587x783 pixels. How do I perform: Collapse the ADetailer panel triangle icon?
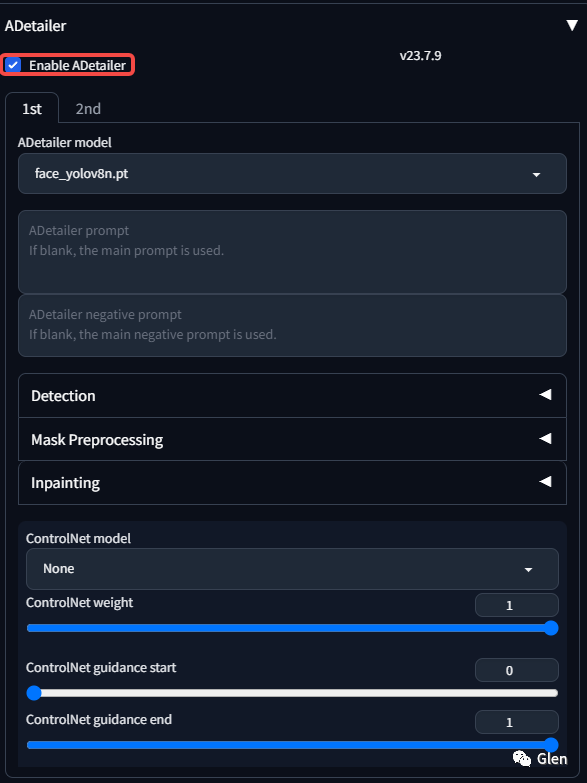[572, 25]
